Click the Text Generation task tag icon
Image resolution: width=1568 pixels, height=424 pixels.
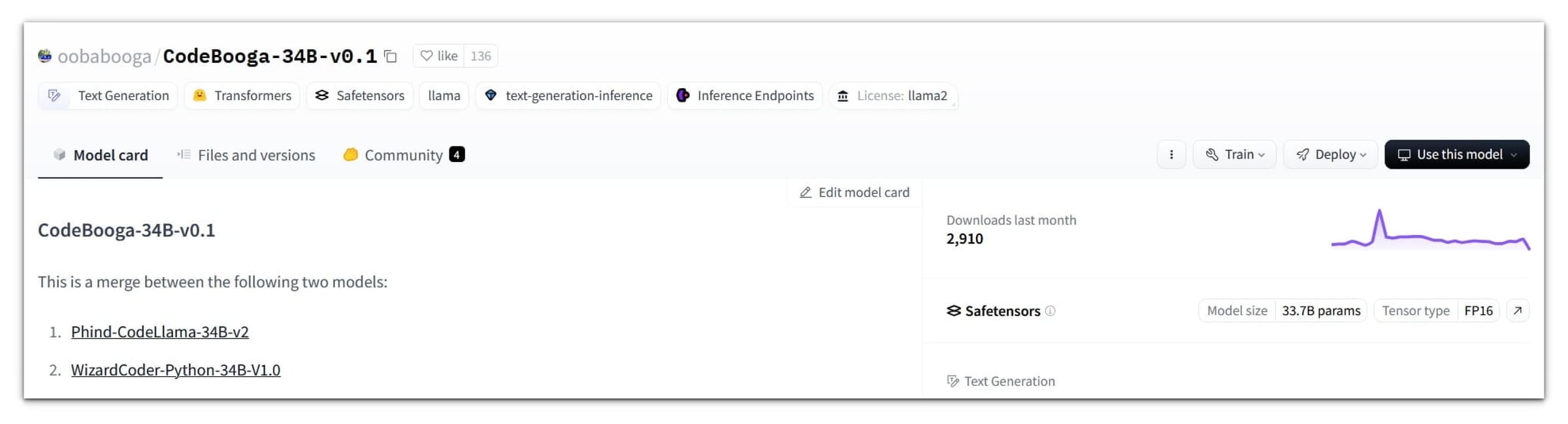coord(54,95)
